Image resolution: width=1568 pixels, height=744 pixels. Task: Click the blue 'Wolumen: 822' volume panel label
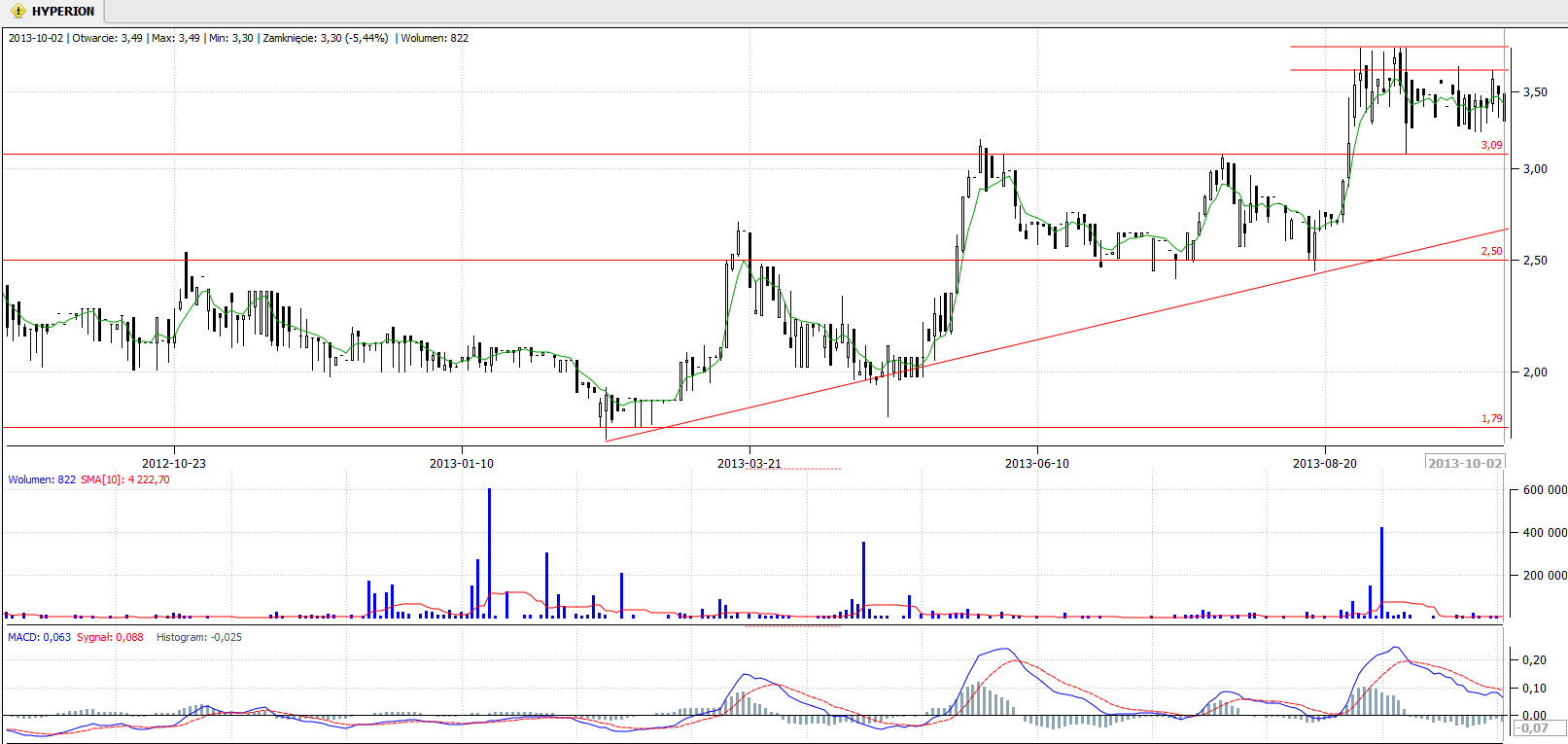point(42,479)
